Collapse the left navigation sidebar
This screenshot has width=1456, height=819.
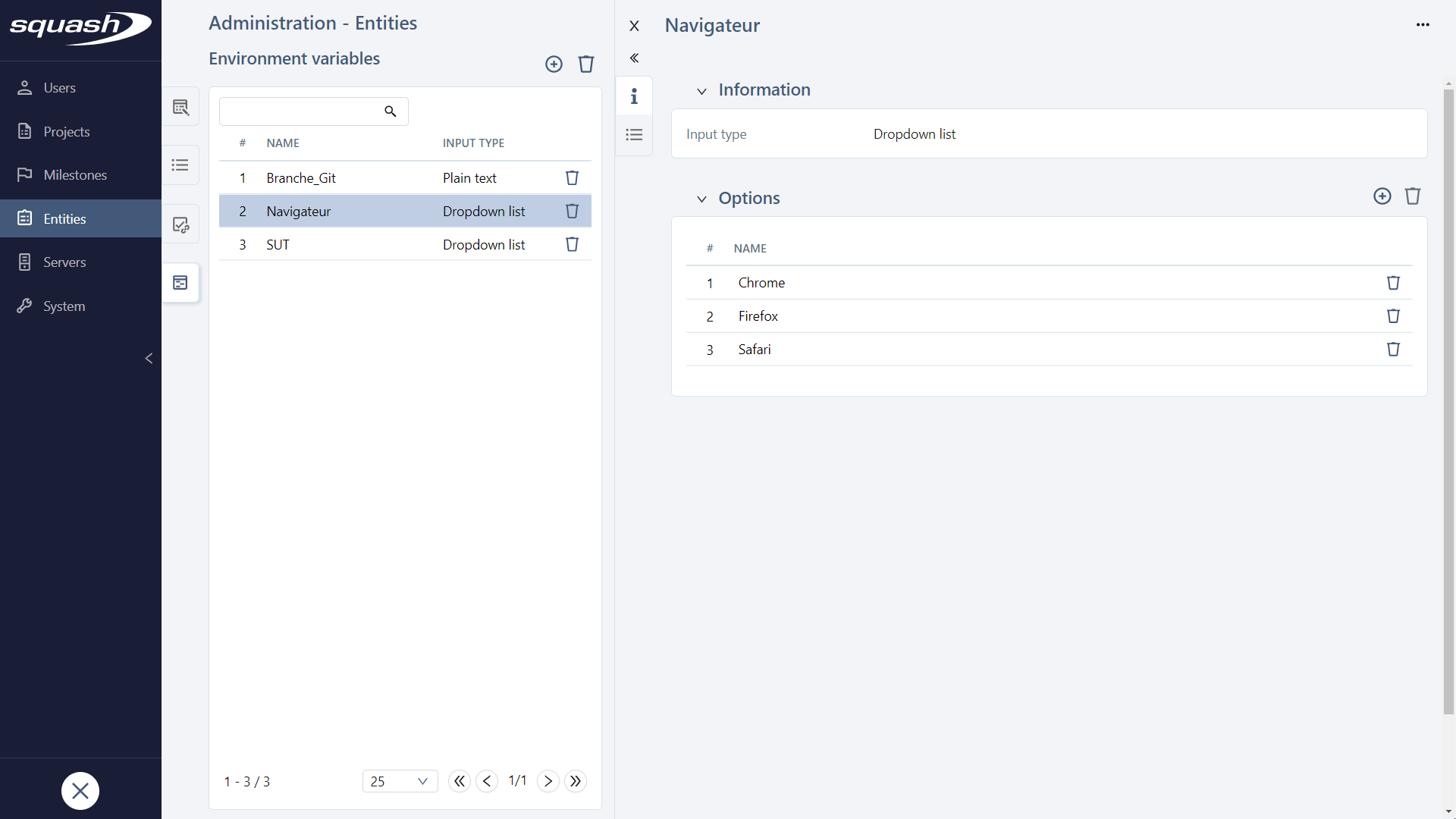coord(149,358)
